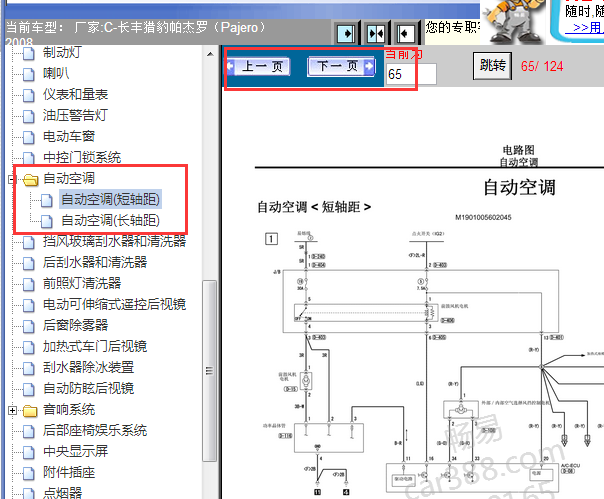Viewport: 604px width, 499px height.
Task: Click the open folder icon for 自动空调
Action: pos(30,179)
